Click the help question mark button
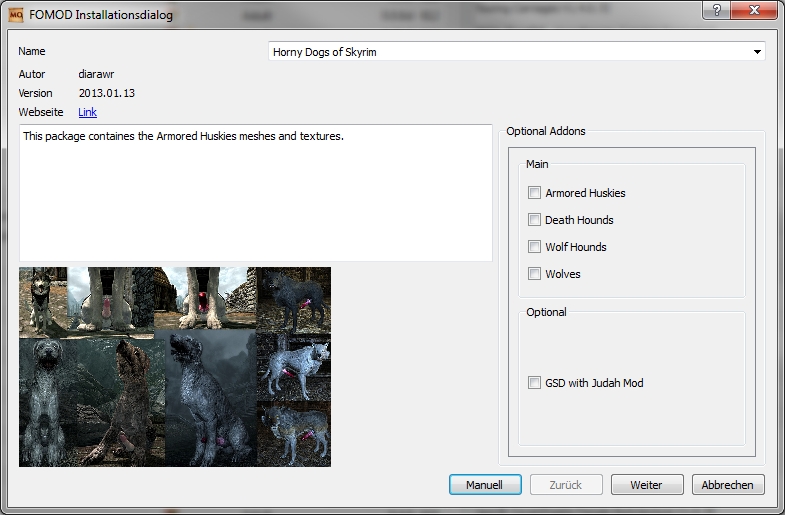 (x=716, y=10)
